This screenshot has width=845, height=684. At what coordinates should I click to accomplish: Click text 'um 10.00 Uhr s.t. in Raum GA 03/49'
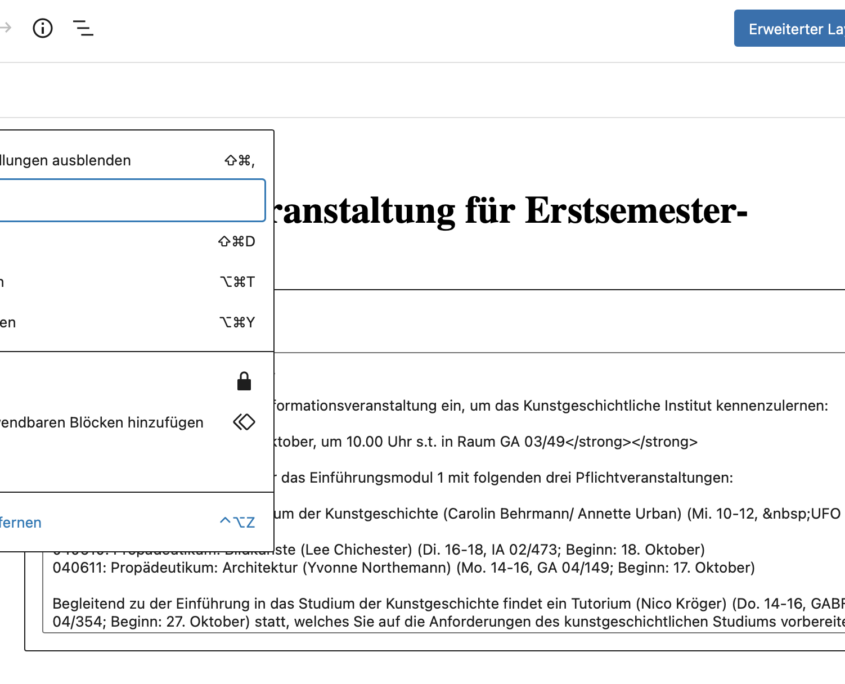tap(443, 442)
